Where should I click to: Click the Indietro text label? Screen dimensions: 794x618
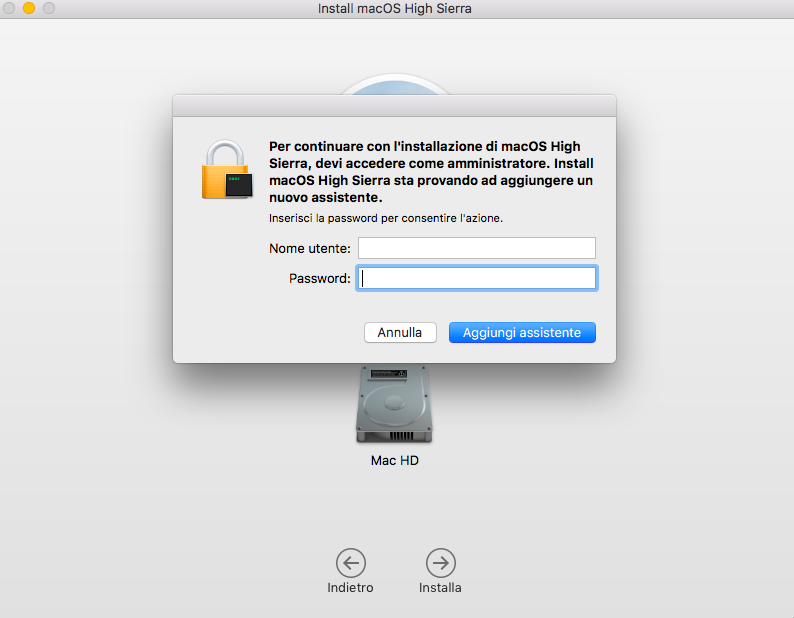tap(350, 588)
